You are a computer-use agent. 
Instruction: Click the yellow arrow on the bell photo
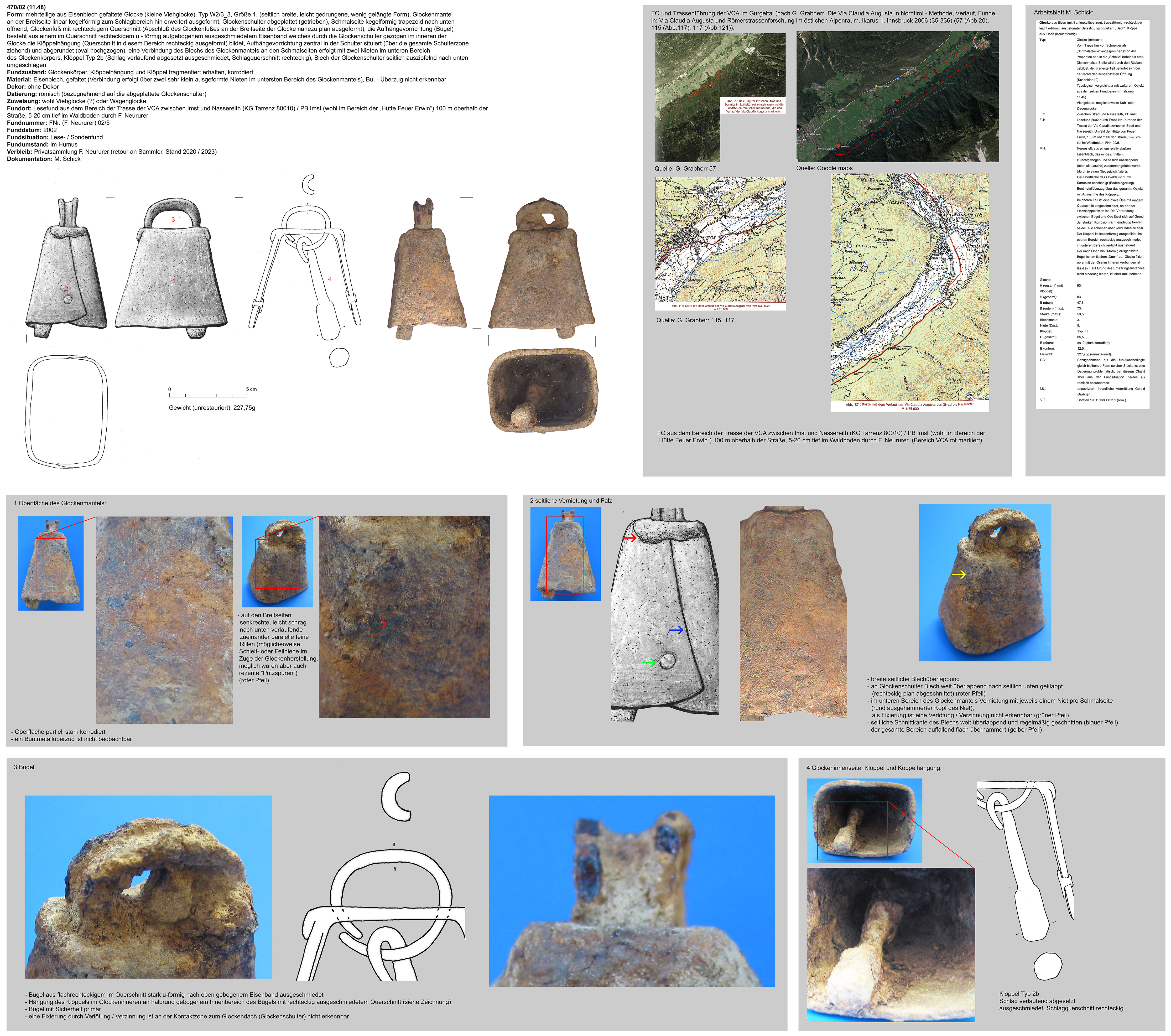(959, 574)
